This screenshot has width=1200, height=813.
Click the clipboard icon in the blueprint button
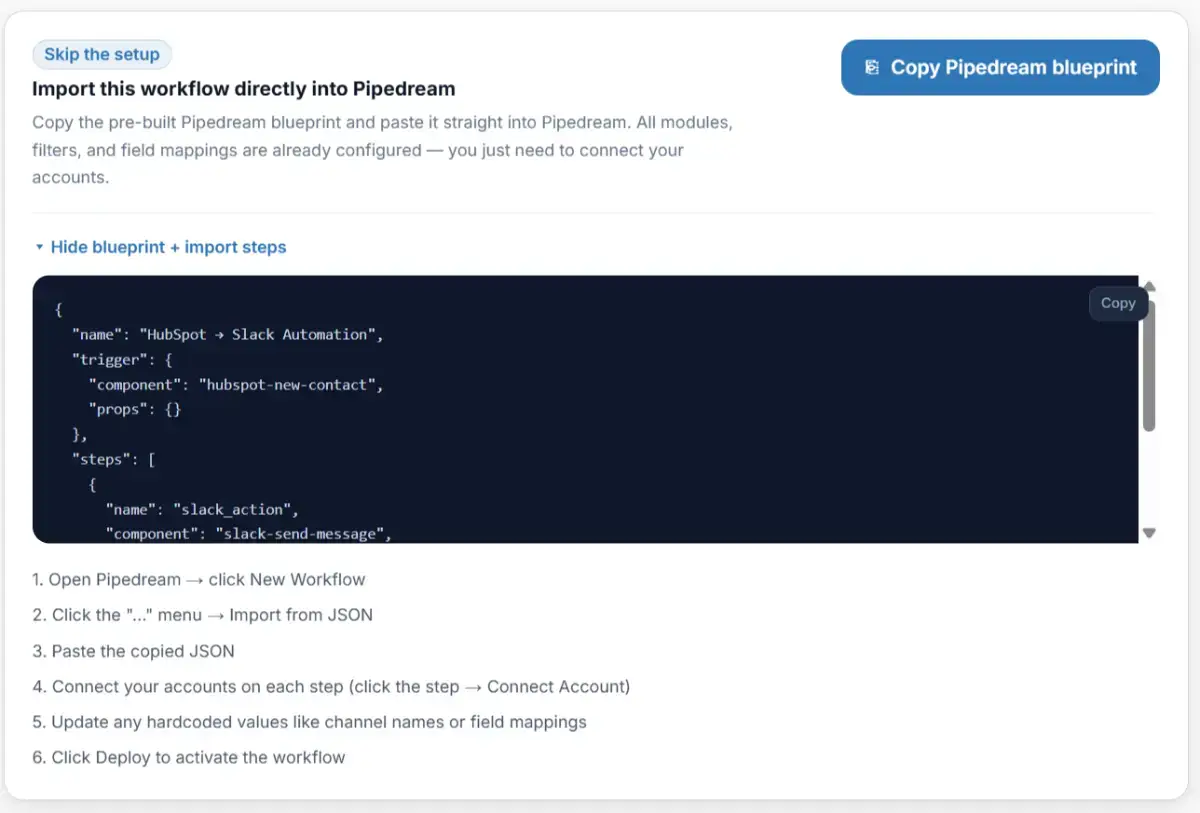871,68
